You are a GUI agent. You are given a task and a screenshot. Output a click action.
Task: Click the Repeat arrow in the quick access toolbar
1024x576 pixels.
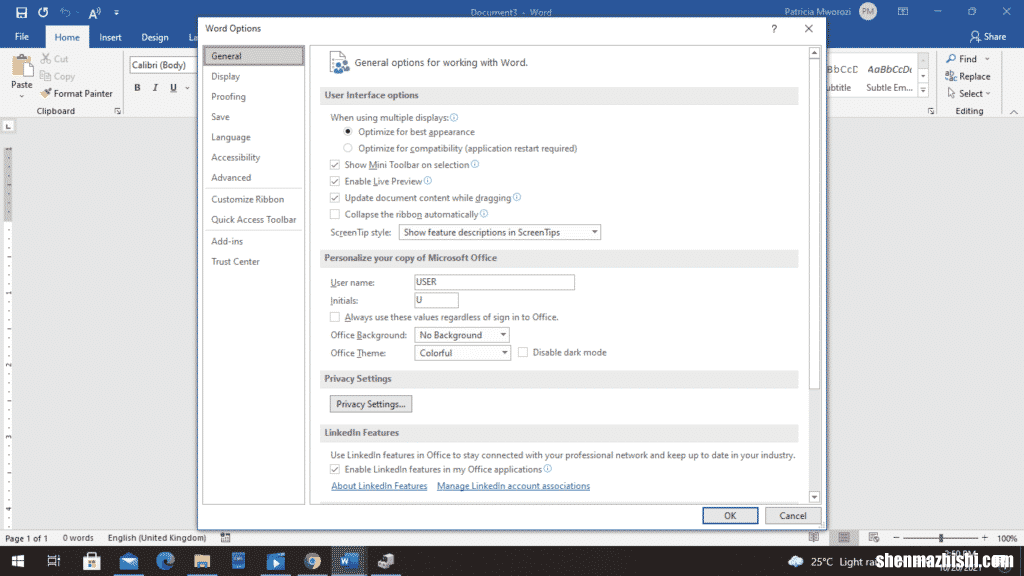pos(43,12)
